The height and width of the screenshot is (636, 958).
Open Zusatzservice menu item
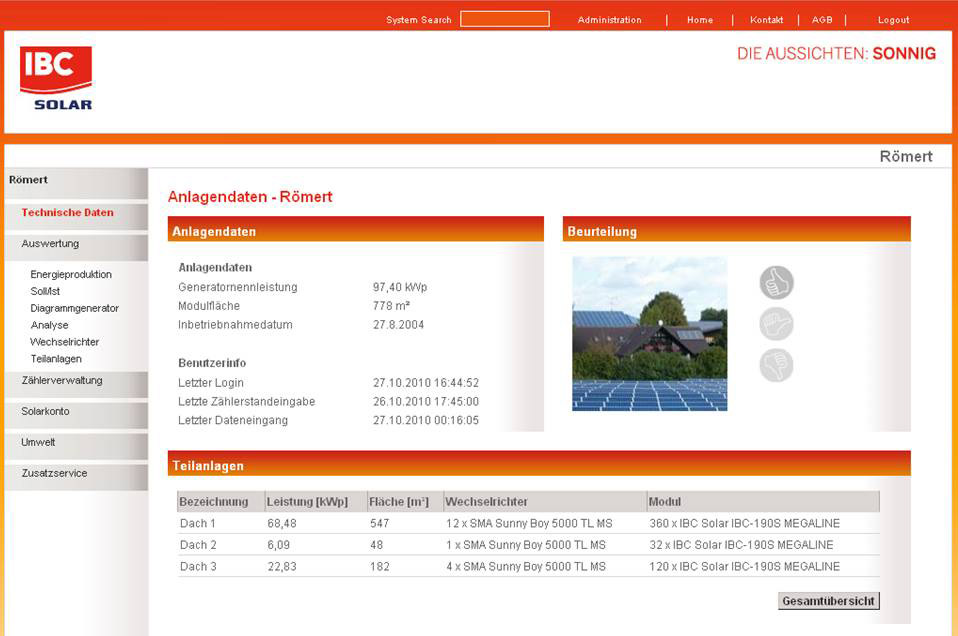tap(76, 477)
